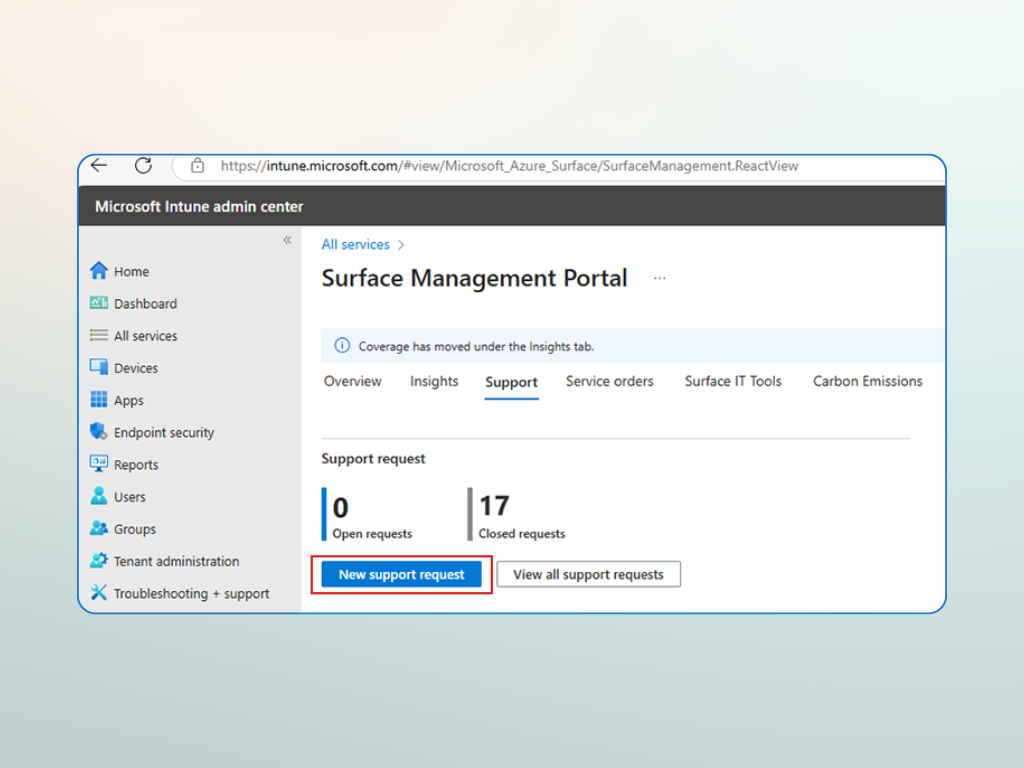Click the Dashboard chart icon
This screenshot has width=1024, height=768.
99,302
